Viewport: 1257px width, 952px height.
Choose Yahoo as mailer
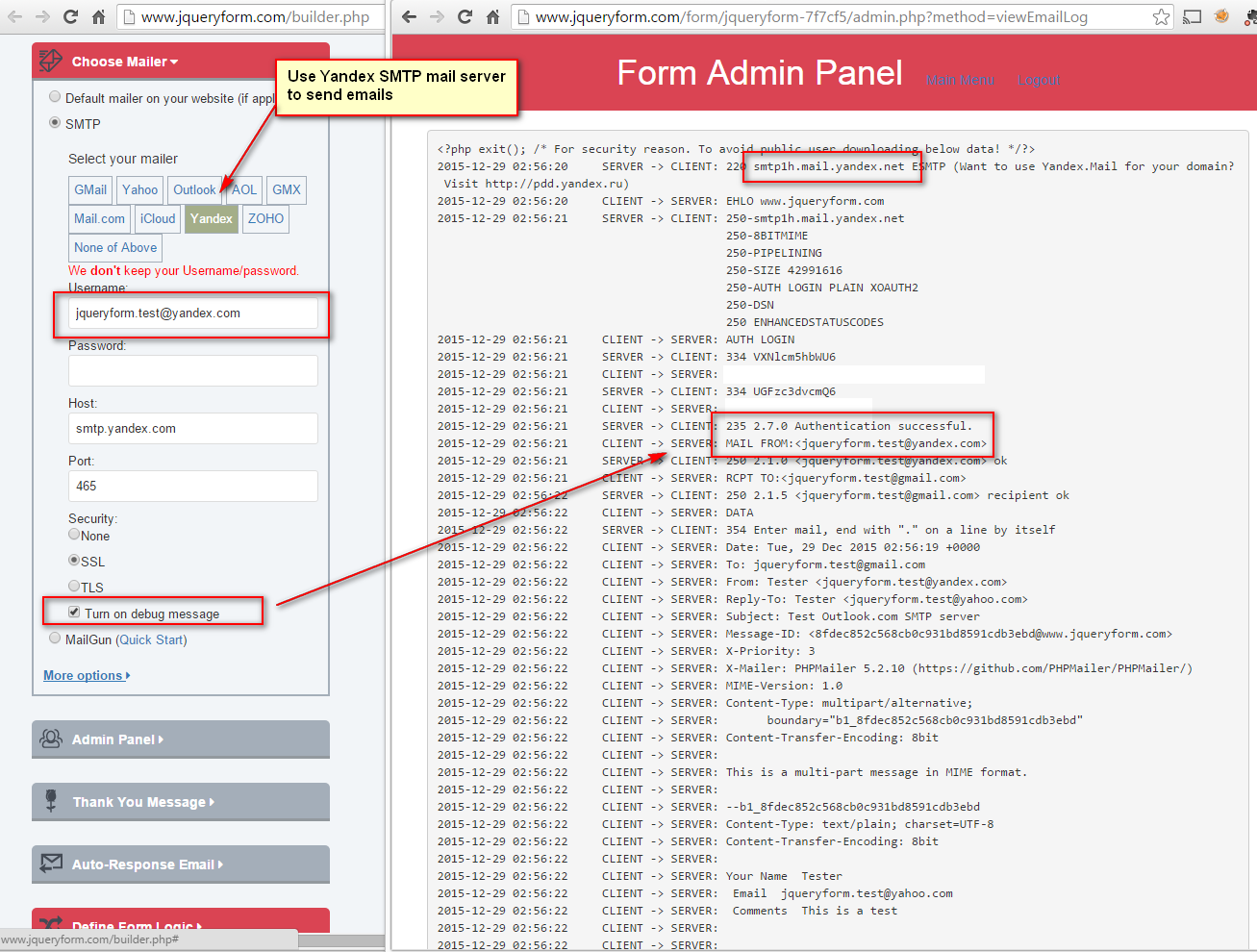[x=139, y=190]
